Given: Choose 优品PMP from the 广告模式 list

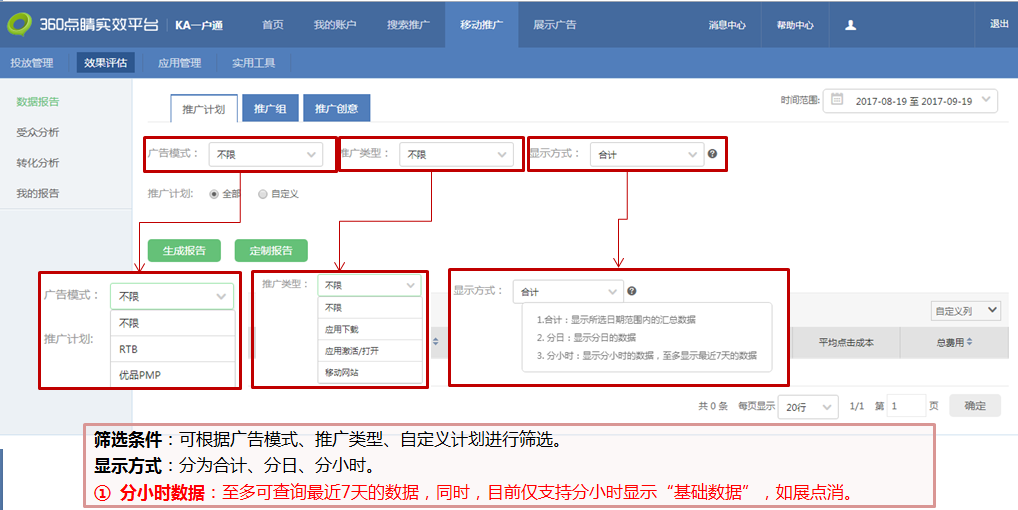Looking at the screenshot, I should click(137, 375).
